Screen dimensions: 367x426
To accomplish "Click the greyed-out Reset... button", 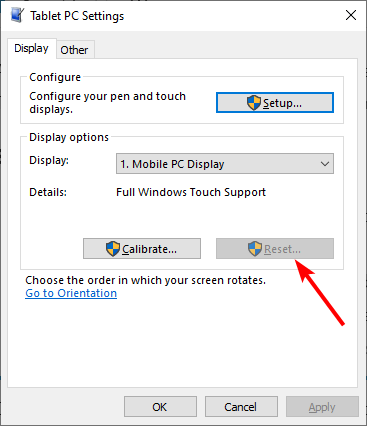I will pyautogui.click(x=275, y=249).
